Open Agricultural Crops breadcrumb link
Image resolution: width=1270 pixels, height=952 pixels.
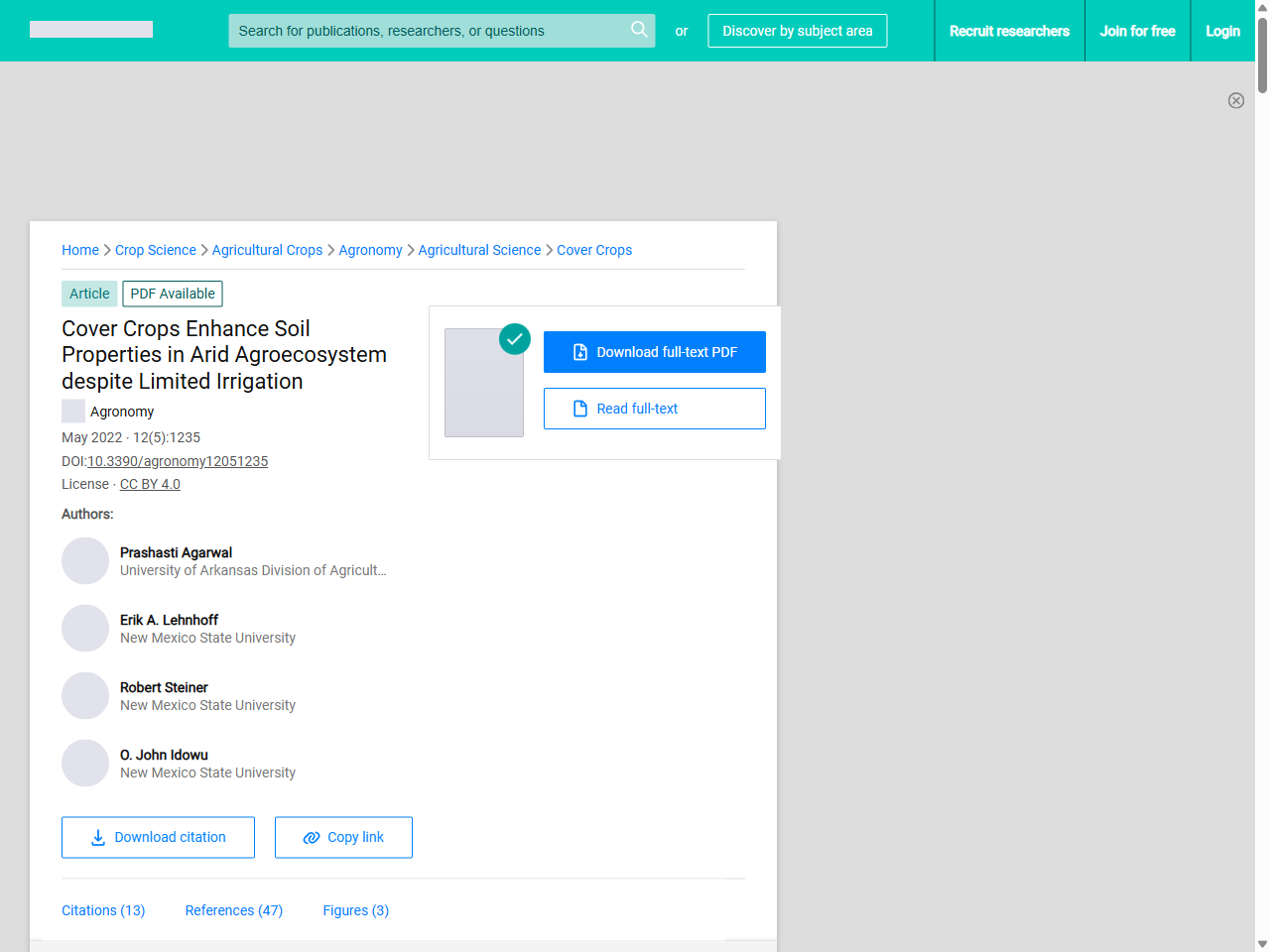pyautogui.click(x=267, y=250)
